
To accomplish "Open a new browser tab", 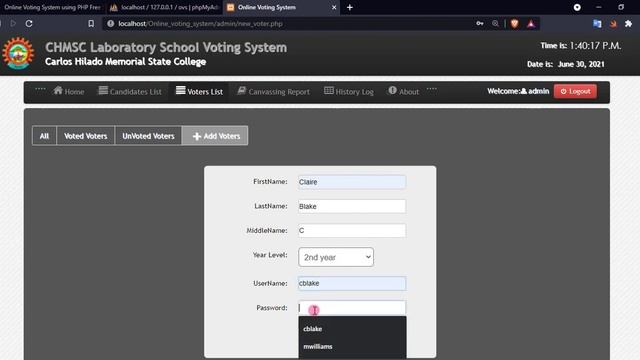I will tap(350, 7).
